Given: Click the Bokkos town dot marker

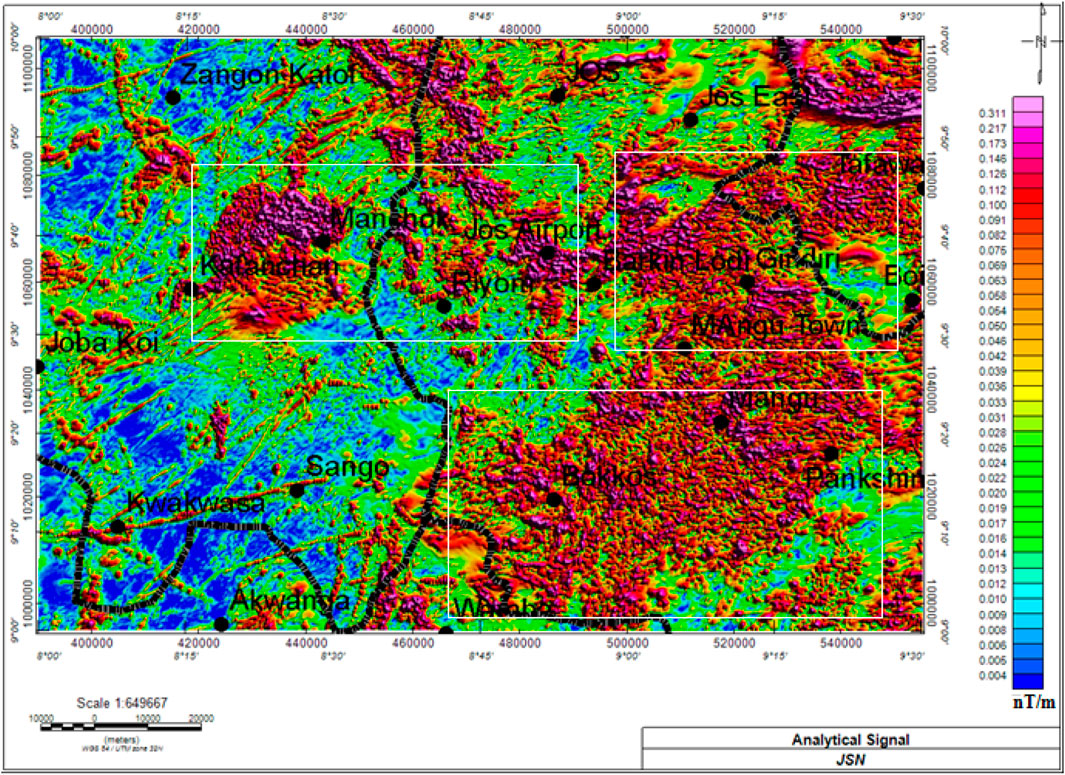Looking at the screenshot, I should click(x=554, y=500).
